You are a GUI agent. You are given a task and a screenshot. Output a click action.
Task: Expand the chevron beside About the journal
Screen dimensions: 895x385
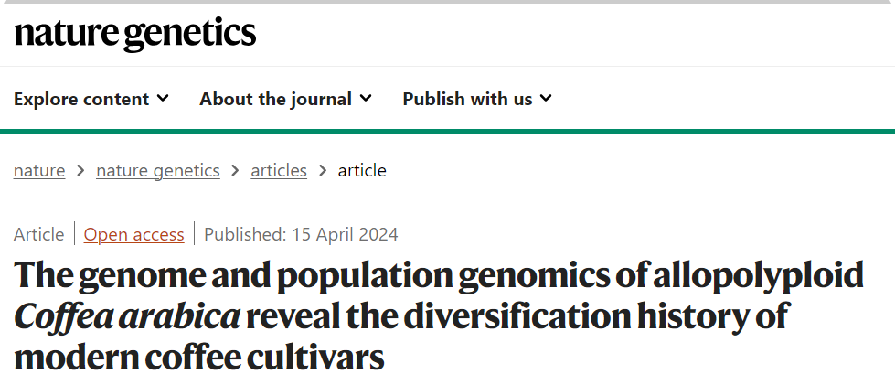(366, 98)
